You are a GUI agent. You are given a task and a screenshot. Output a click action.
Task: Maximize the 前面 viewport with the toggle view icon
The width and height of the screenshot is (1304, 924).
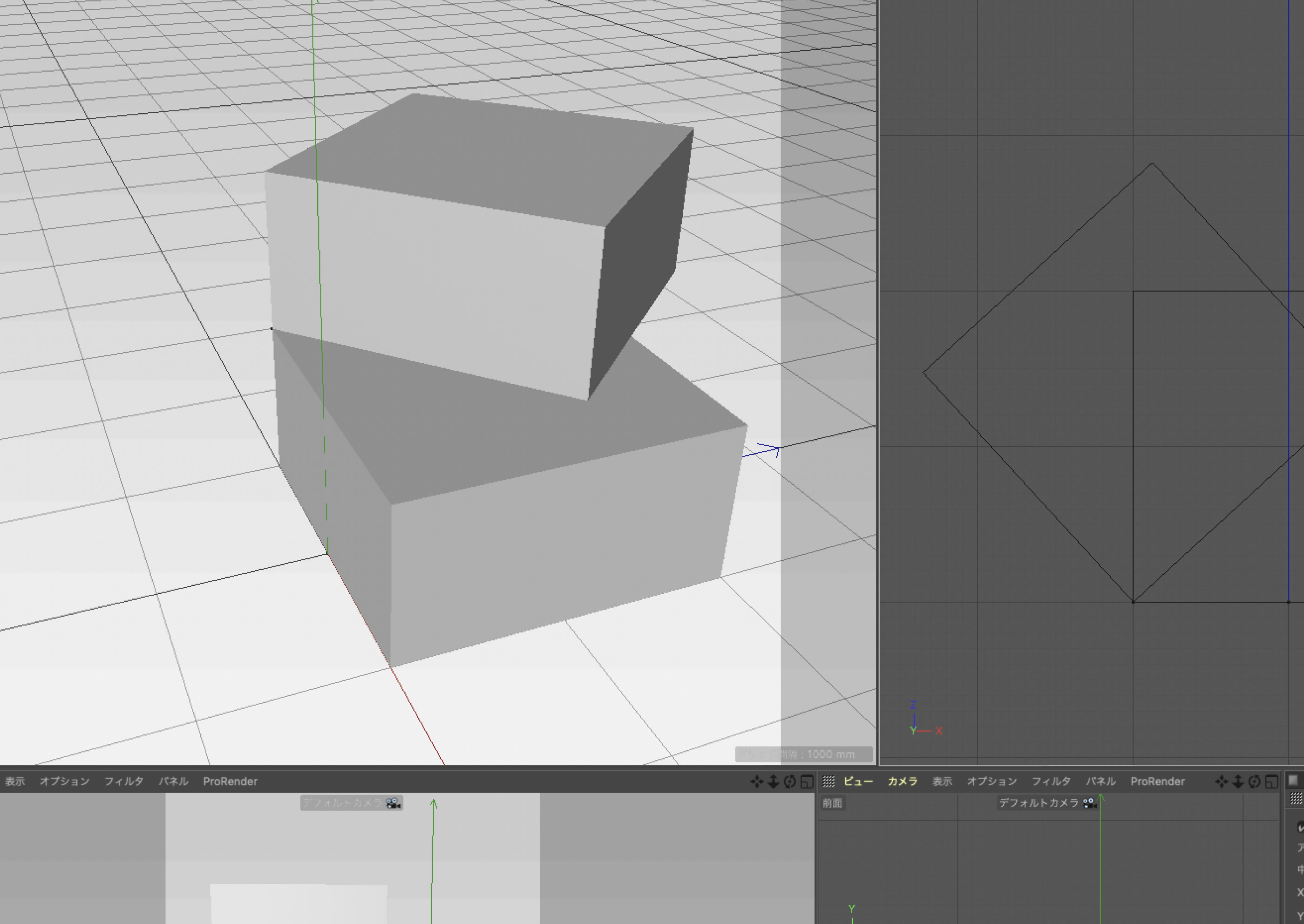(1271, 782)
